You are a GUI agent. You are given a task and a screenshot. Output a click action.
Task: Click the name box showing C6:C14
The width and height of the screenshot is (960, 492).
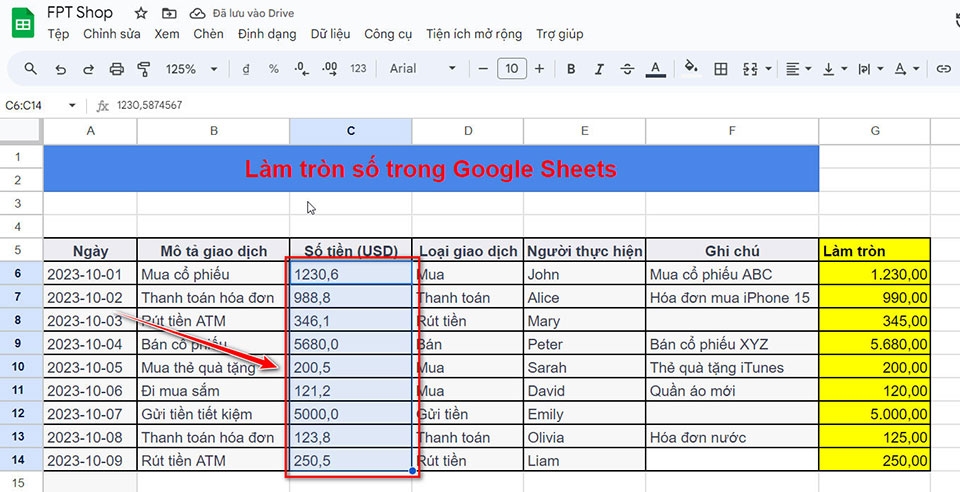click(x=24, y=105)
